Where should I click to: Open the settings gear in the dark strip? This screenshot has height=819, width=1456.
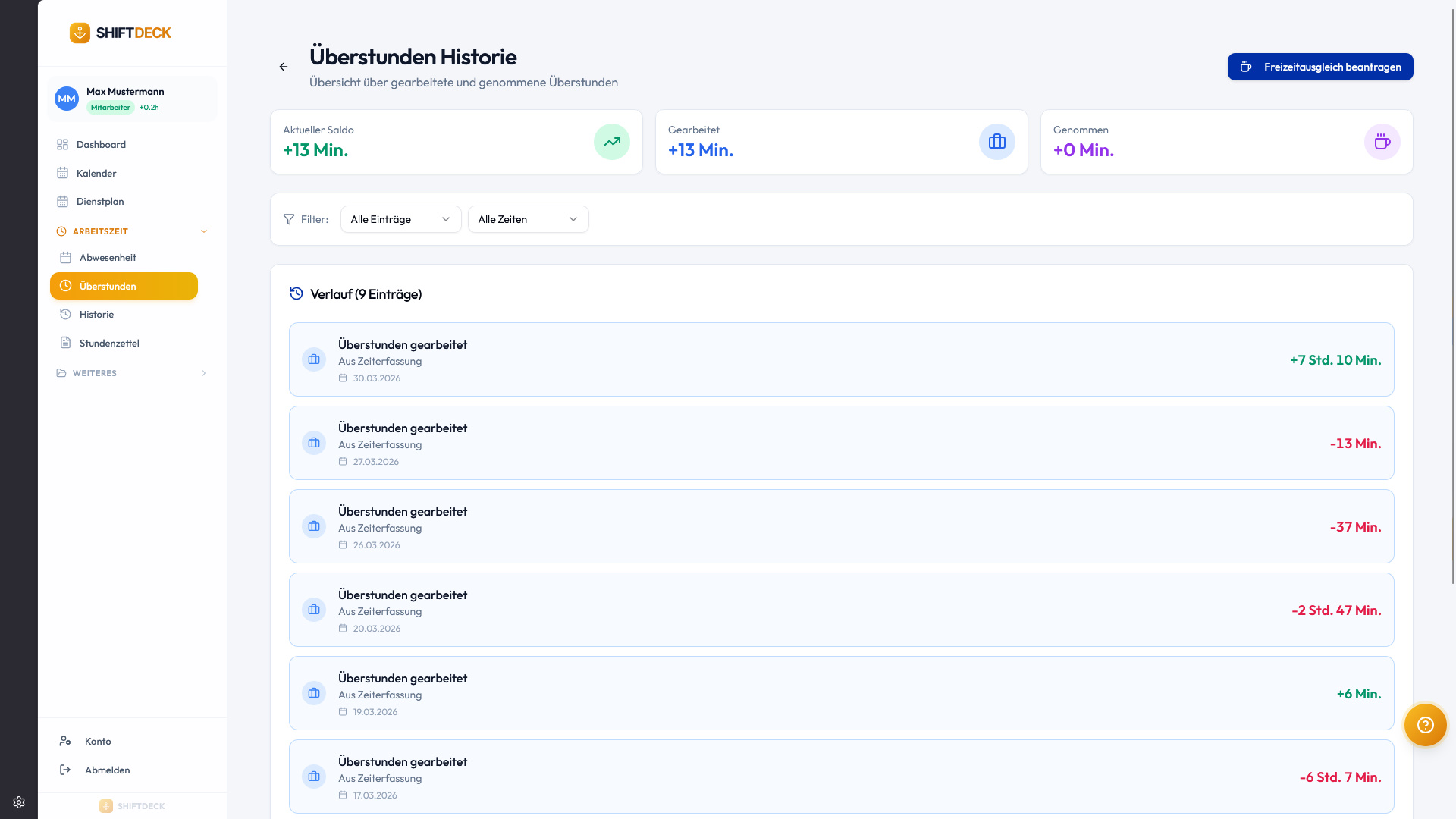[19, 802]
